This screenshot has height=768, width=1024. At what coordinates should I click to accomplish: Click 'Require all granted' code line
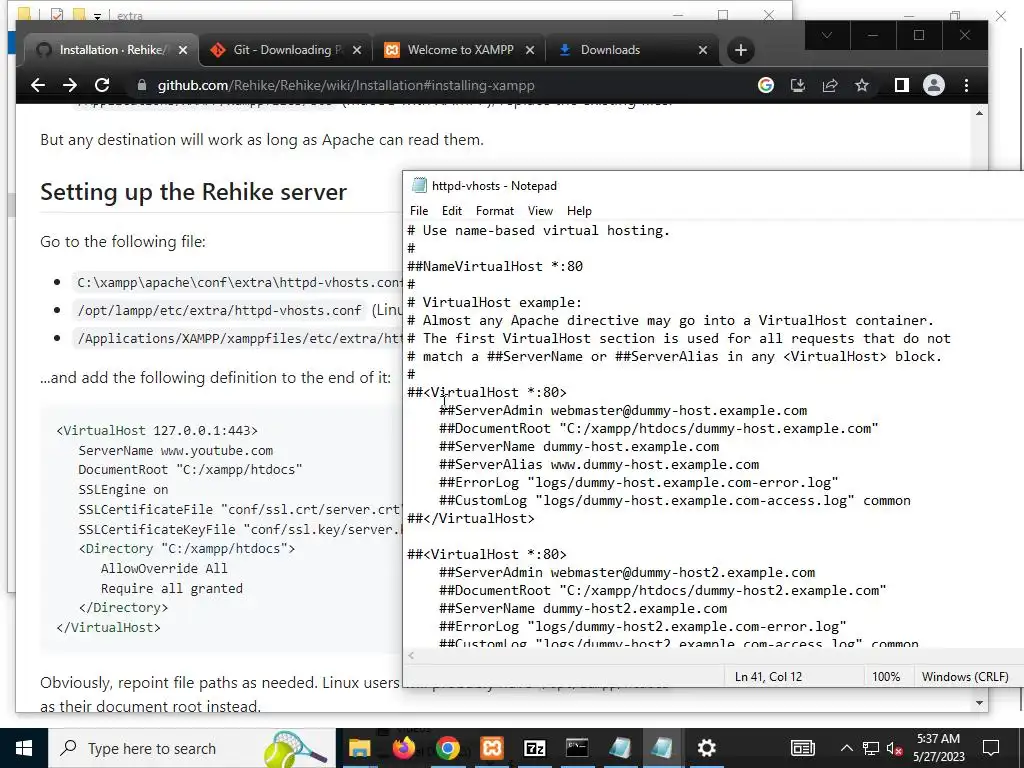172,588
